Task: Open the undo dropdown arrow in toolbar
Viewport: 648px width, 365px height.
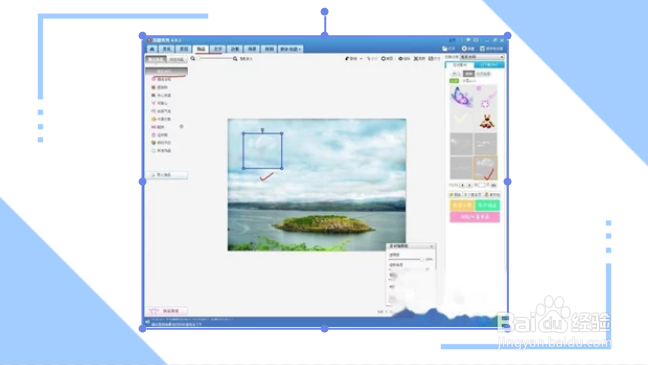Action: [x=361, y=59]
